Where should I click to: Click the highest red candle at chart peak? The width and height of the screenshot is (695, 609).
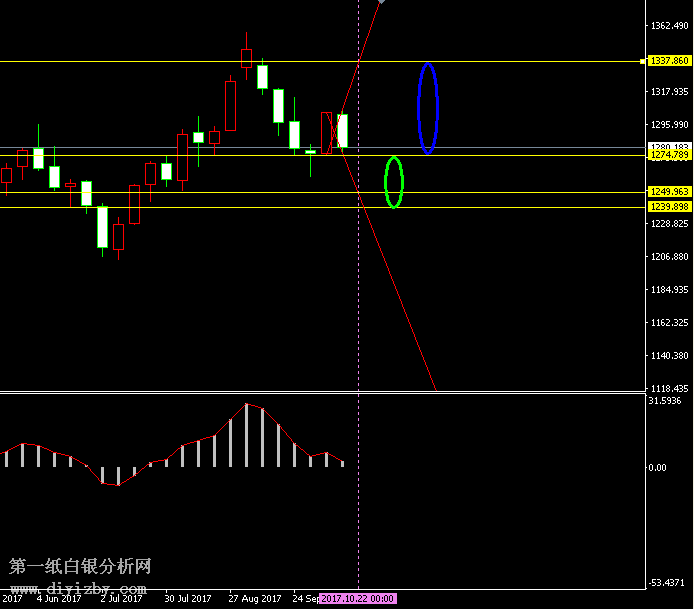tap(246, 57)
